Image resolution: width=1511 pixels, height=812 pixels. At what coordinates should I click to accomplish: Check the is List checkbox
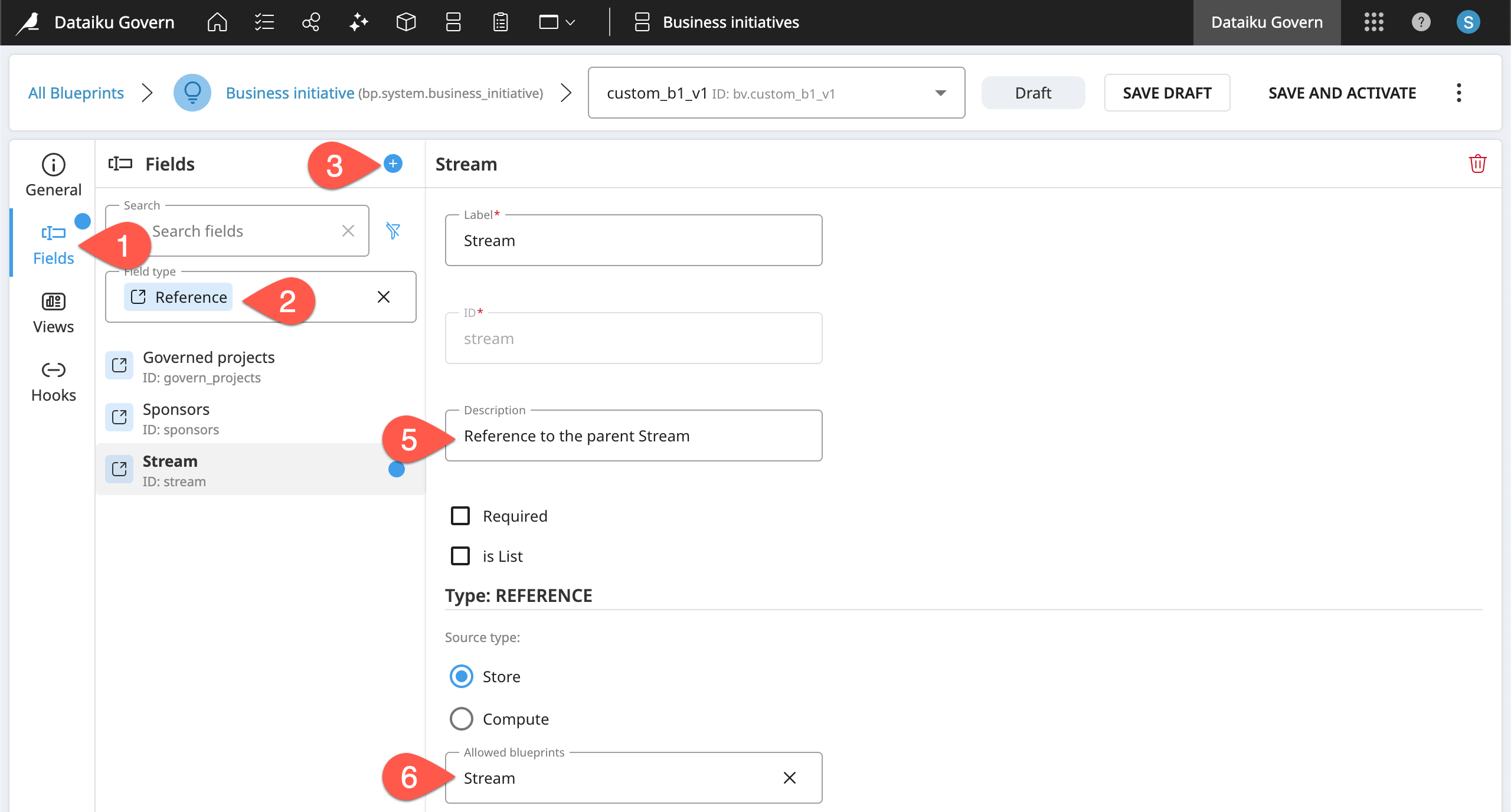460,556
